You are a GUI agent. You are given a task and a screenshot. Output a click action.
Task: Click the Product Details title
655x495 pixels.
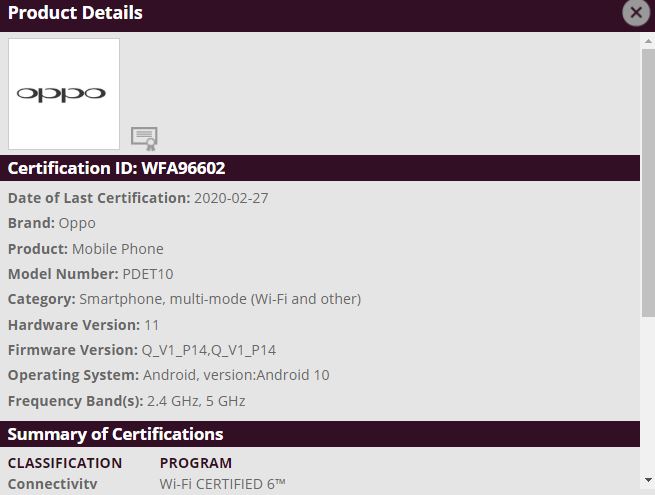coord(76,13)
